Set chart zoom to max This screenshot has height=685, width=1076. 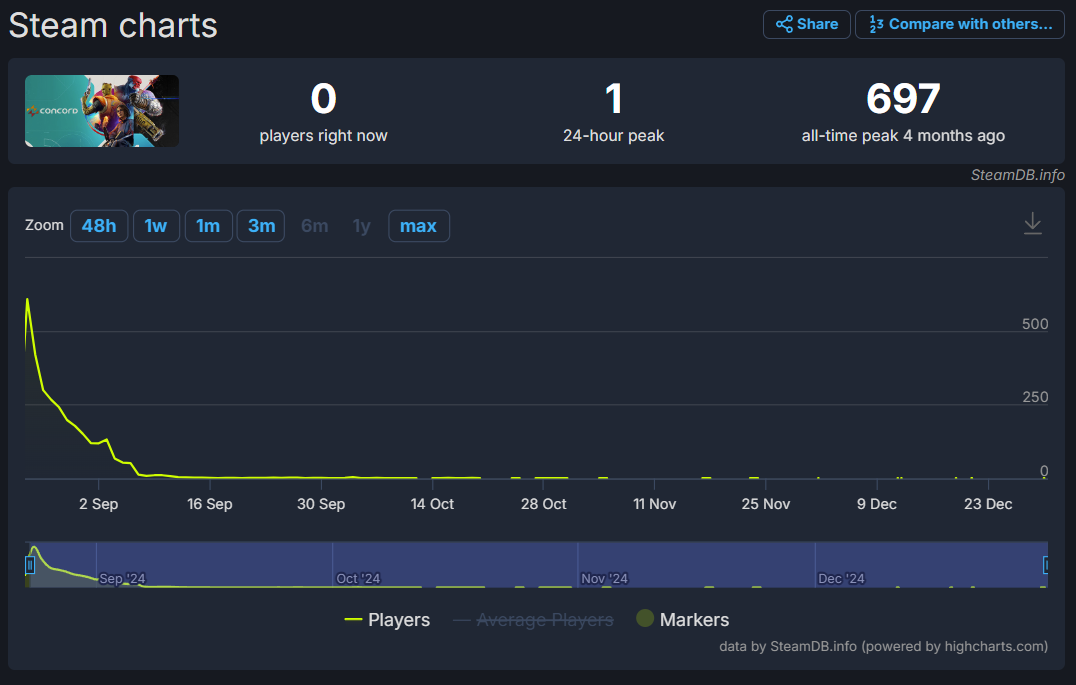pos(419,226)
